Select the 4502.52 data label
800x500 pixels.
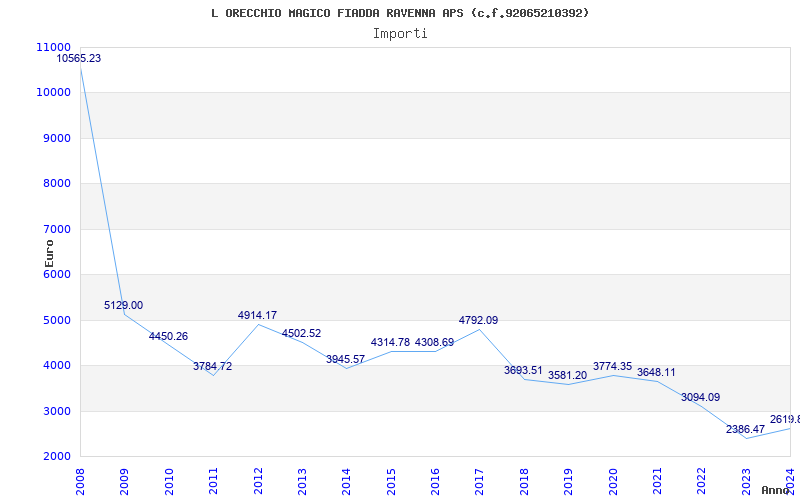(302, 333)
